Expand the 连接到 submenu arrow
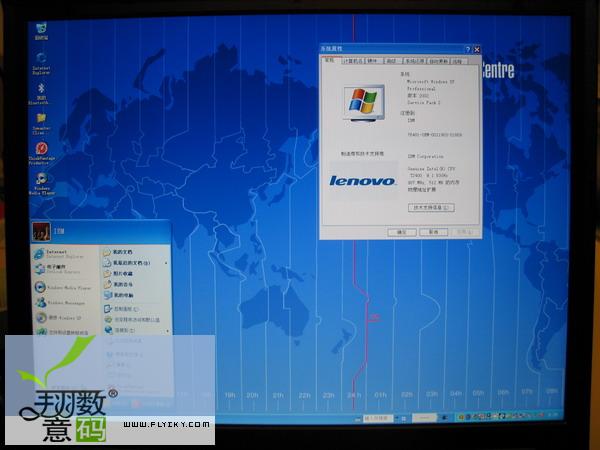The image size is (600, 450). (167, 330)
